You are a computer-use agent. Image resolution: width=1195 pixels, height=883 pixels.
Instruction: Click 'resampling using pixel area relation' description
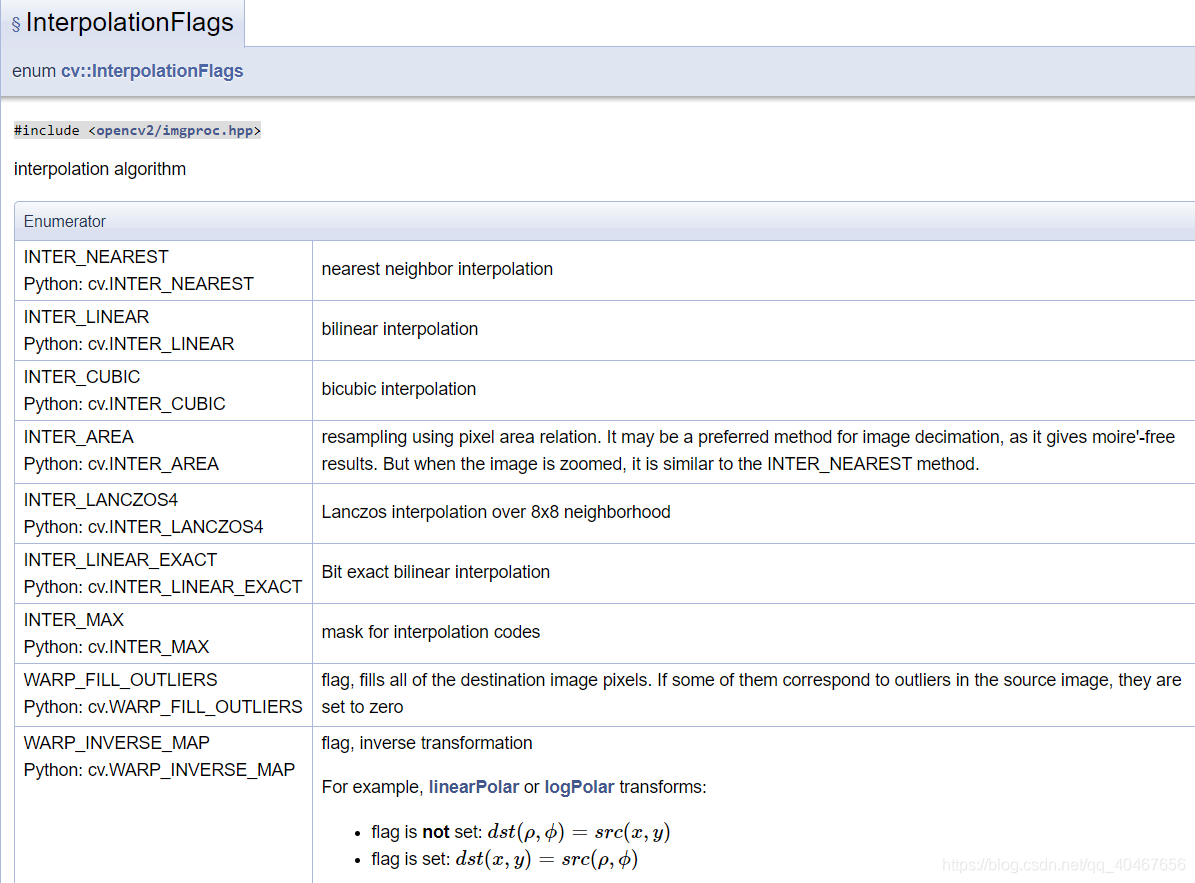748,451
